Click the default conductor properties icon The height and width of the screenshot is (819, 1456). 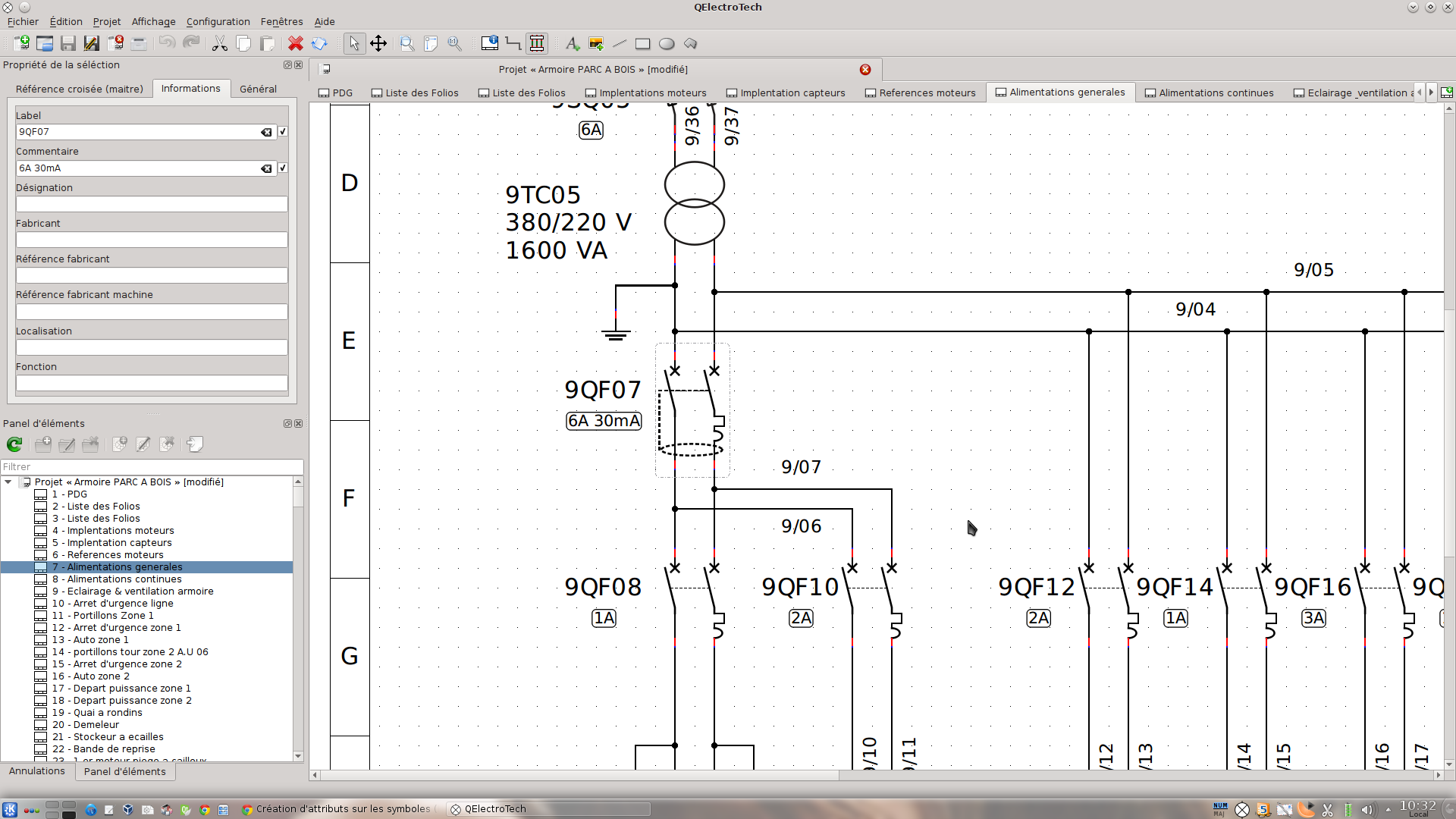tap(513, 43)
